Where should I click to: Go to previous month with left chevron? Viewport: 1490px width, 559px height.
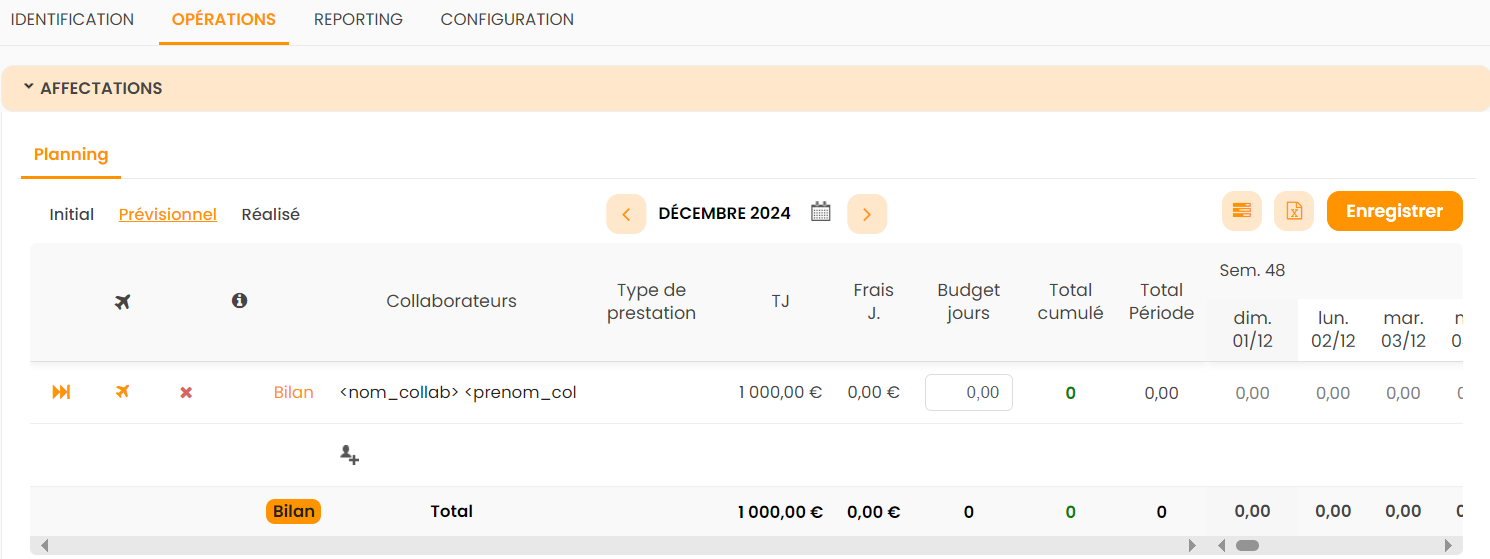[626, 214]
